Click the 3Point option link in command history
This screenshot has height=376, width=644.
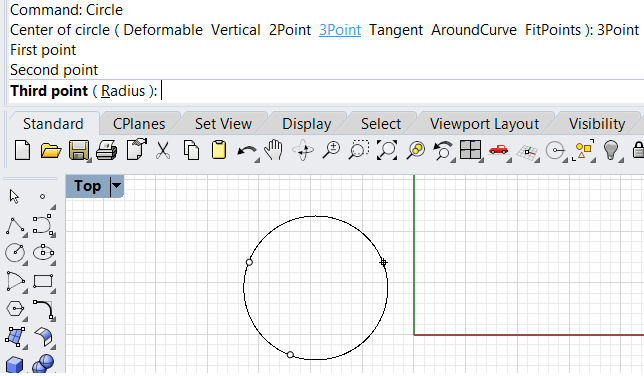340,30
